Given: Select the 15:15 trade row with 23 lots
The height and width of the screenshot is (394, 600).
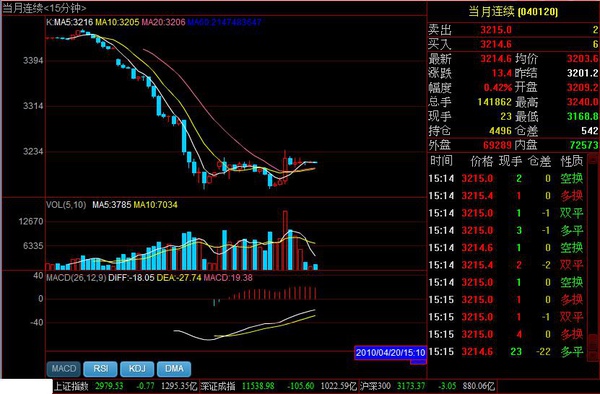Looking at the screenshot, I should pos(507,352).
